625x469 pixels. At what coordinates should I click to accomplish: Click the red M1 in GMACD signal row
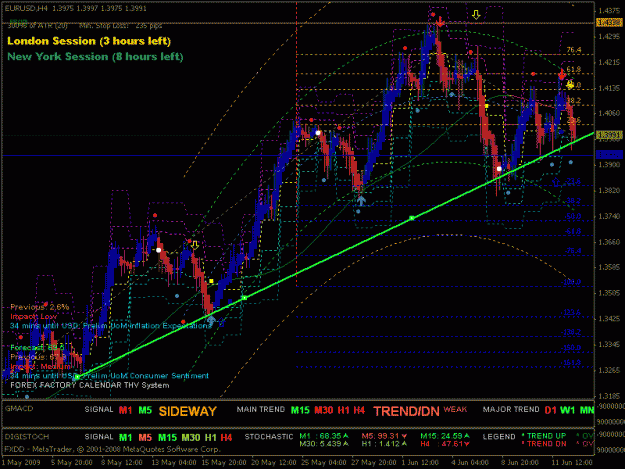coord(126,410)
